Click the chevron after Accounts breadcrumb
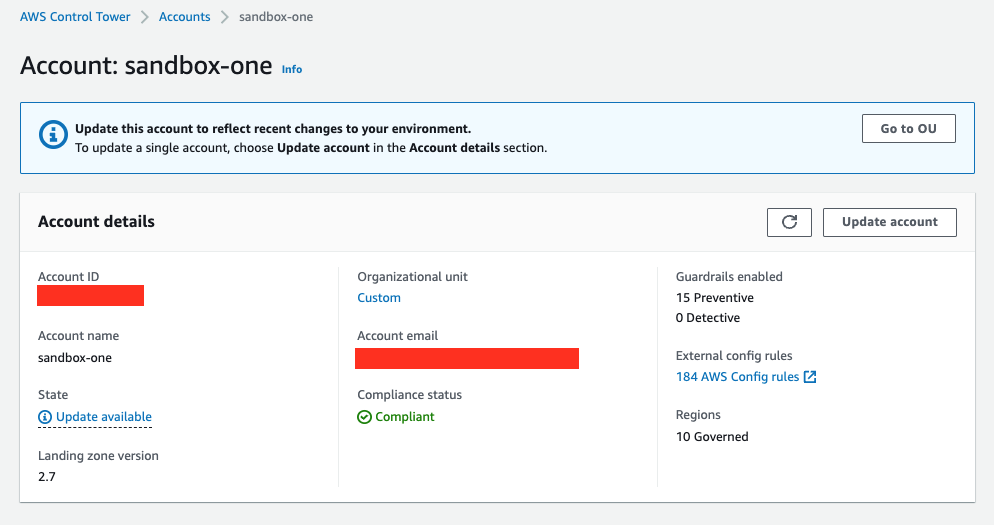This screenshot has height=525, width=994. pyautogui.click(x=225, y=17)
